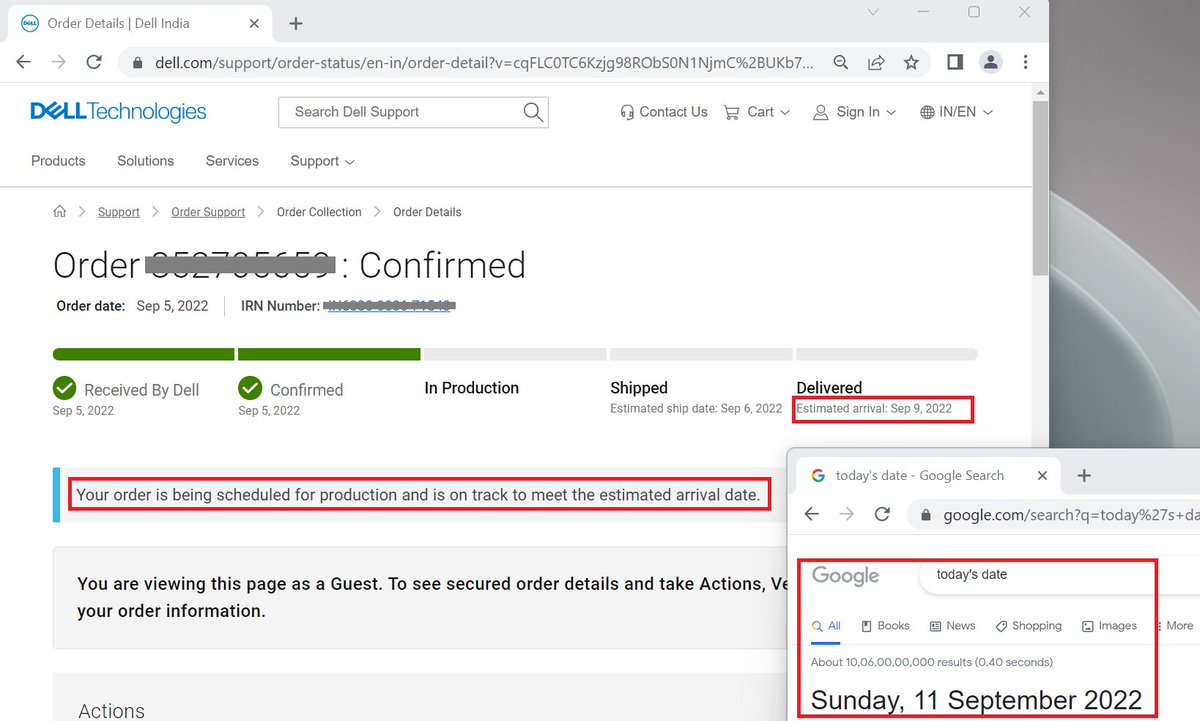Click the In Production status label
The image size is (1200, 721).
pos(472,388)
